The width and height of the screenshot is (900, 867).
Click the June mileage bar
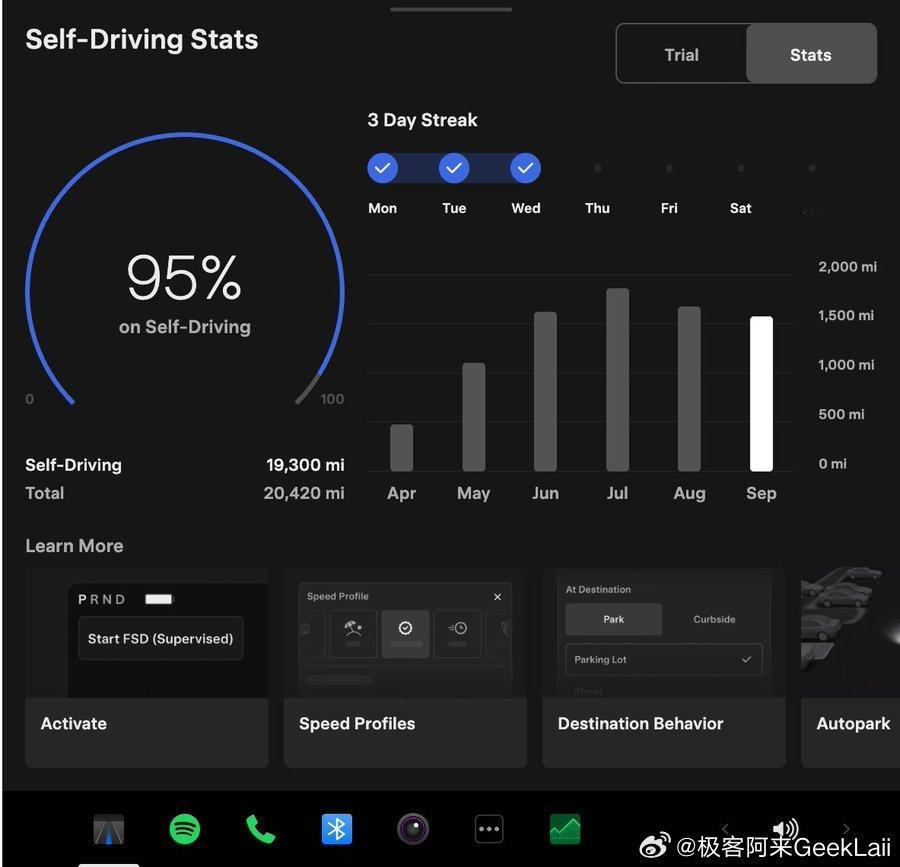545,391
